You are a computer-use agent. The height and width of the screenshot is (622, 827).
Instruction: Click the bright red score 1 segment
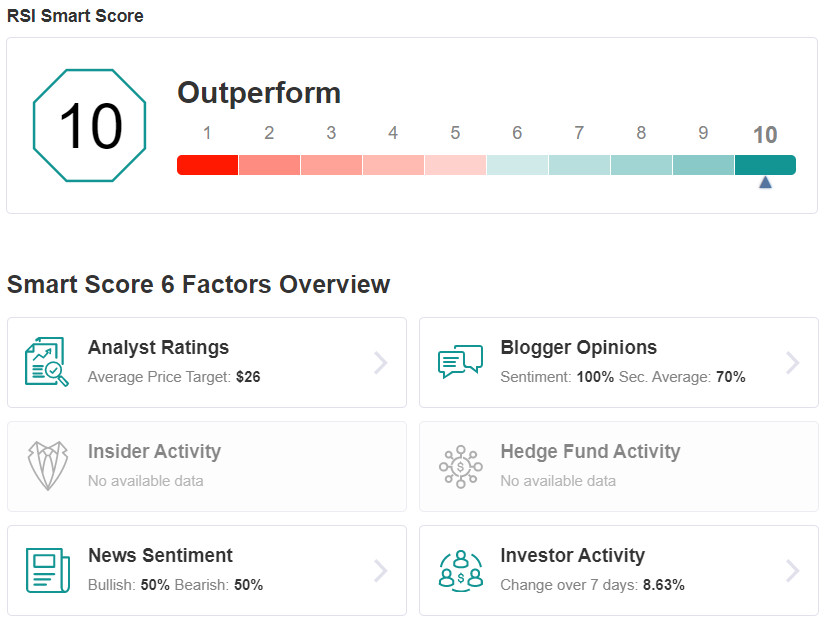coord(207,165)
